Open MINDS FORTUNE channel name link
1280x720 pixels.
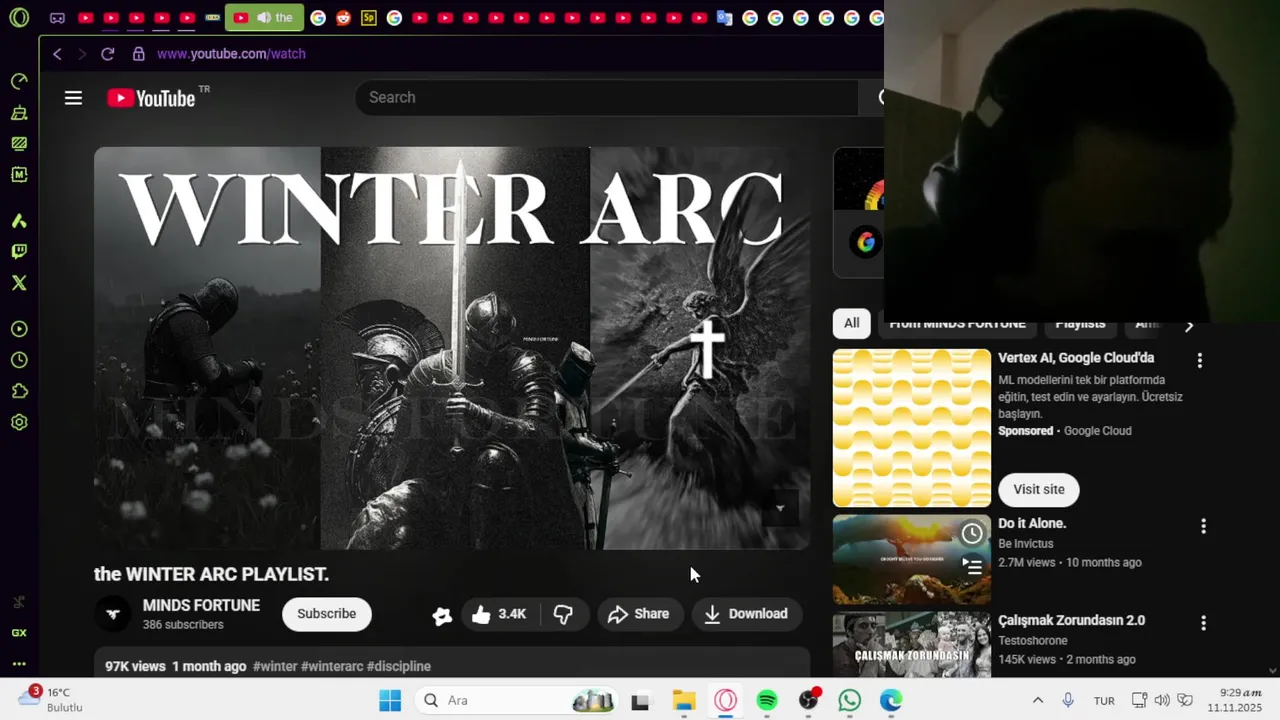coord(201,605)
